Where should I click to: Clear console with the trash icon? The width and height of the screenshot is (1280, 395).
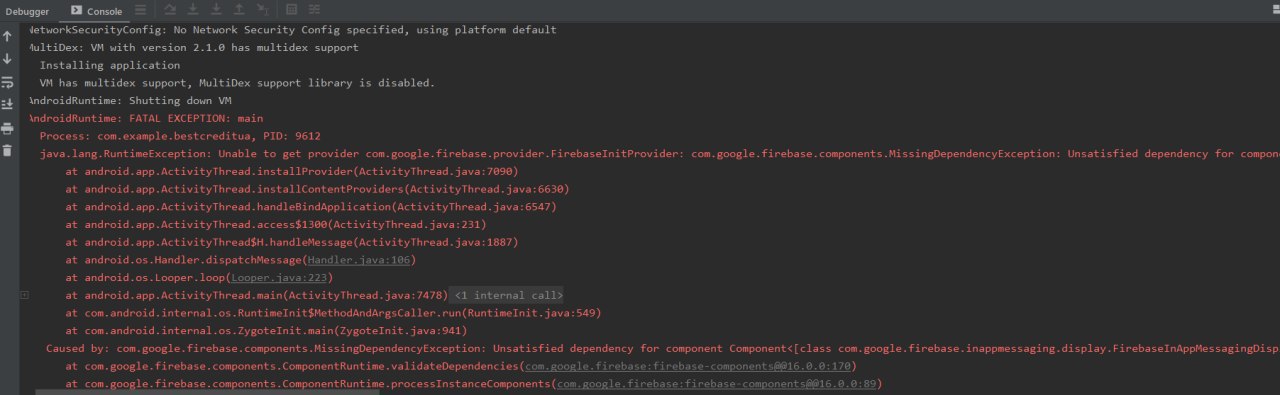pyautogui.click(x=8, y=150)
